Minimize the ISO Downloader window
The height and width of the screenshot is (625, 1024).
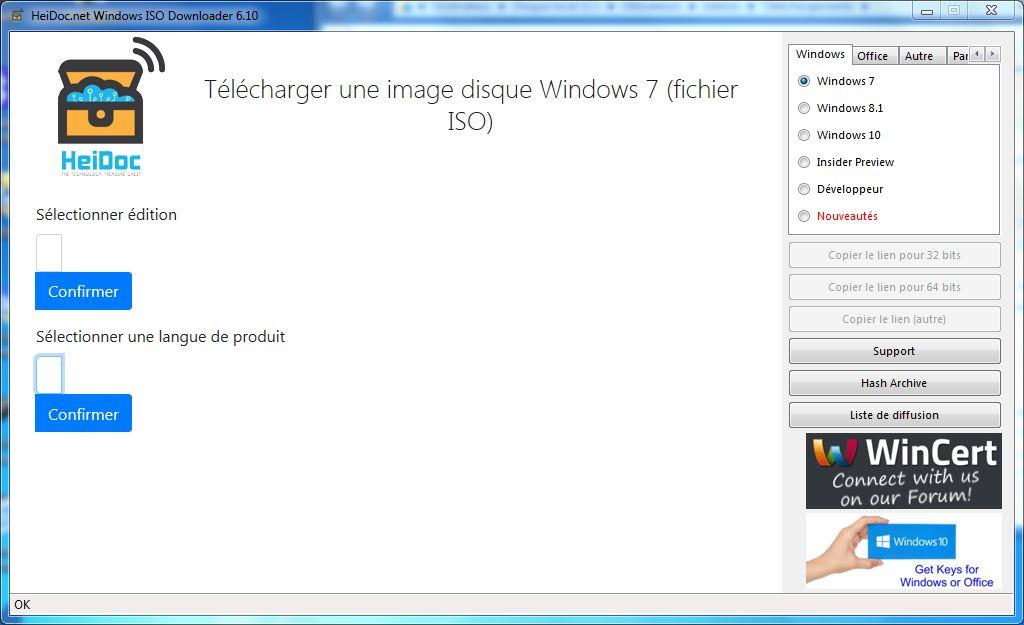coord(926,10)
